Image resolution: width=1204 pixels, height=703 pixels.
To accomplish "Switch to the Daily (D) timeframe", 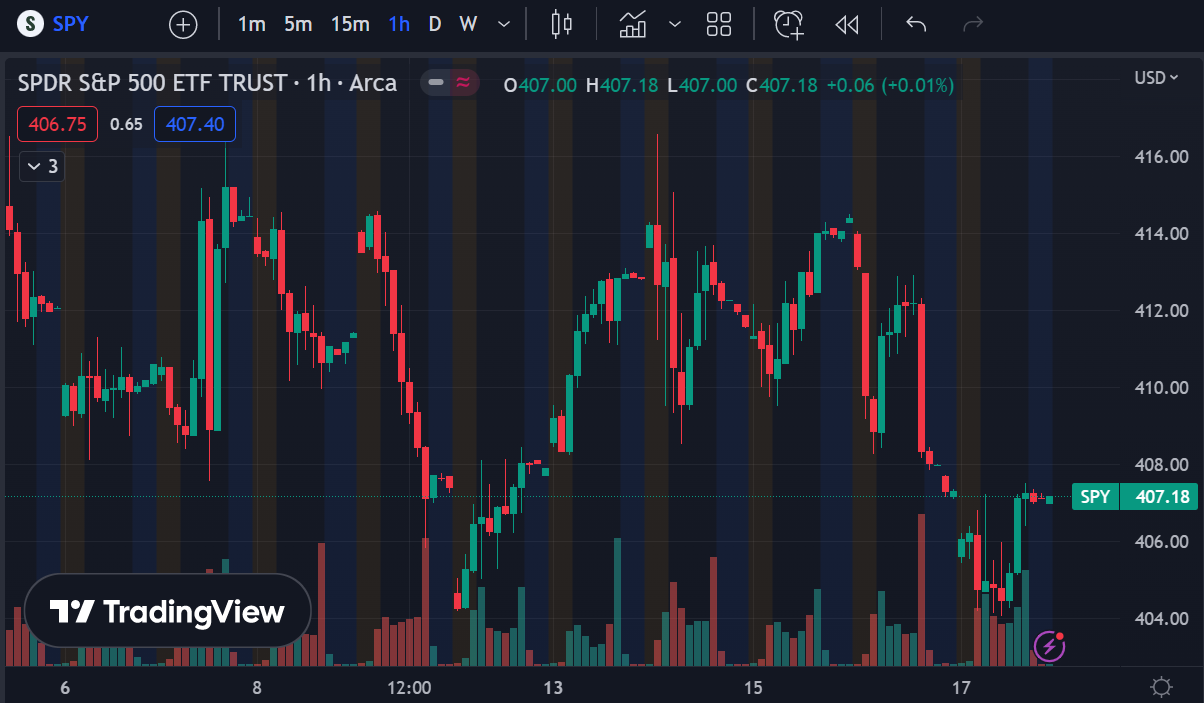I will tap(435, 24).
